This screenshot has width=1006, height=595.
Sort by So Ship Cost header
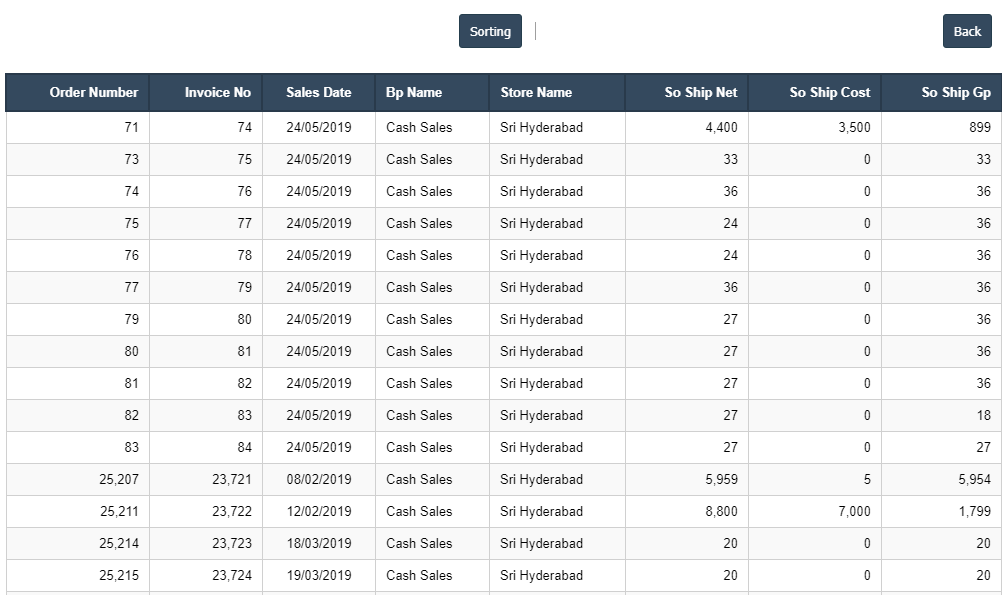click(829, 92)
